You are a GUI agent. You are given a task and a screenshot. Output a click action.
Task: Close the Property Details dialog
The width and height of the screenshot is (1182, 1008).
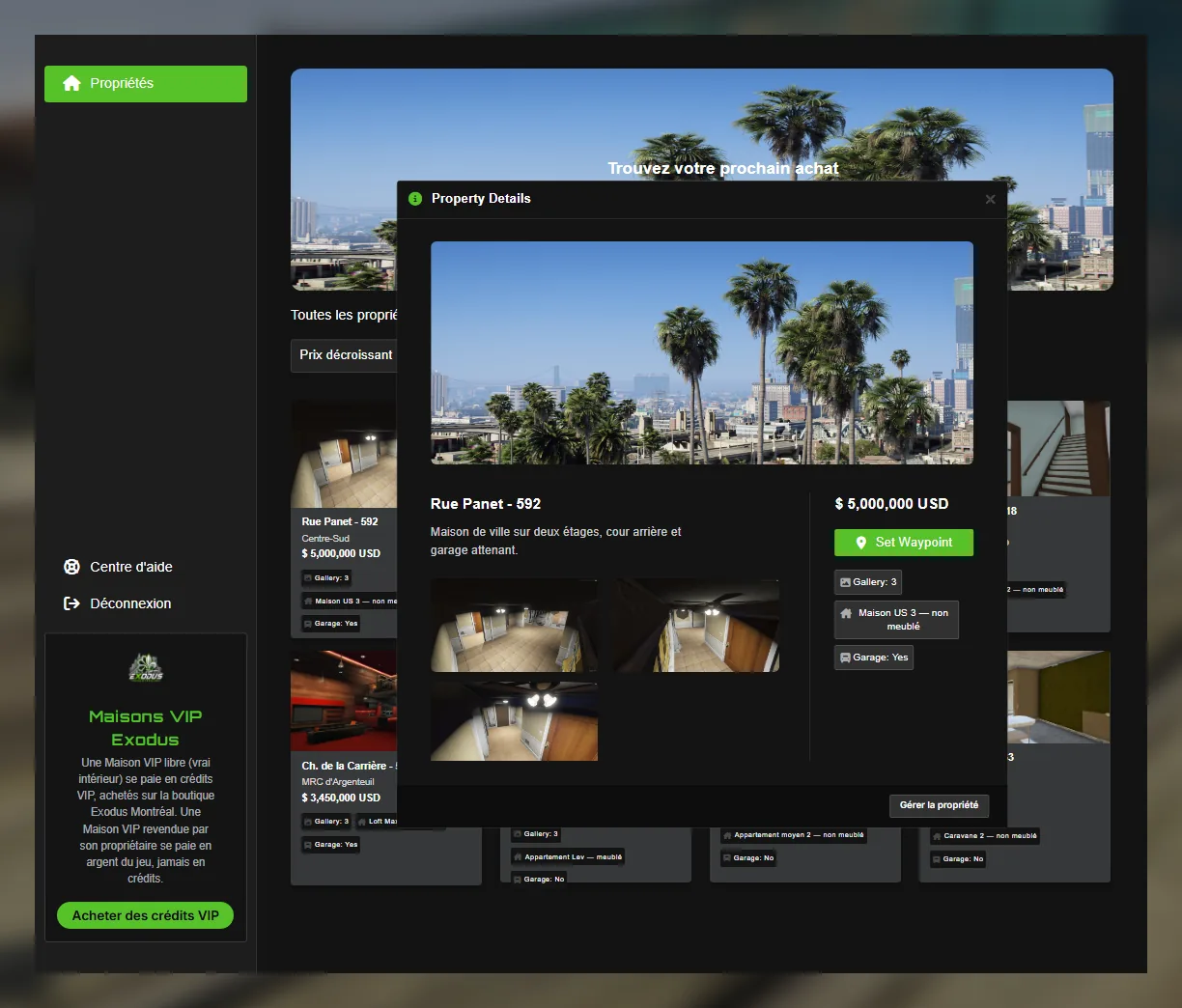pyautogui.click(x=990, y=199)
